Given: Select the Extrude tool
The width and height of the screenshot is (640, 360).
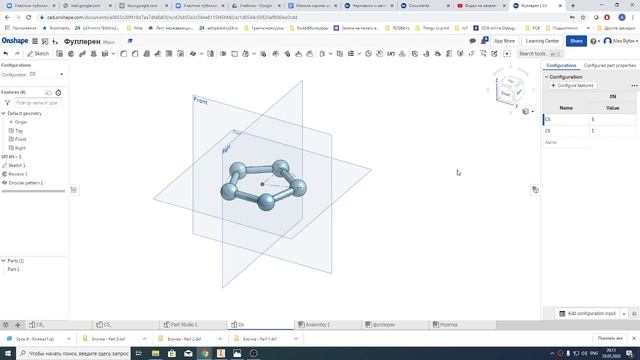Looking at the screenshot, I should pyautogui.click(x=59, y=53).
